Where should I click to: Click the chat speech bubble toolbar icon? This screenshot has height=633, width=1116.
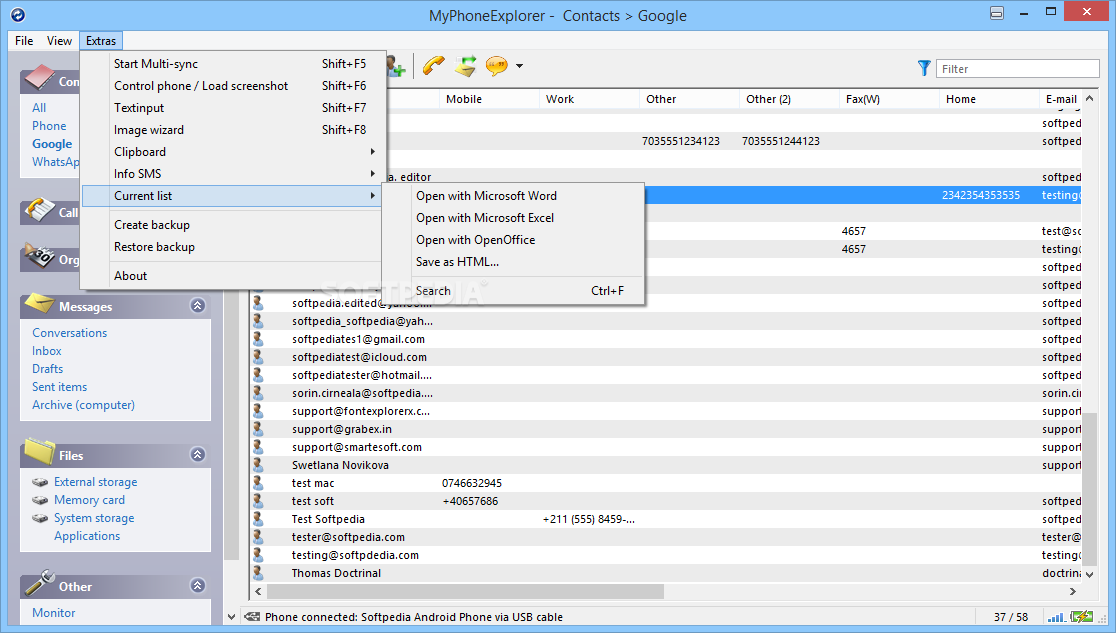pos(497,66)
